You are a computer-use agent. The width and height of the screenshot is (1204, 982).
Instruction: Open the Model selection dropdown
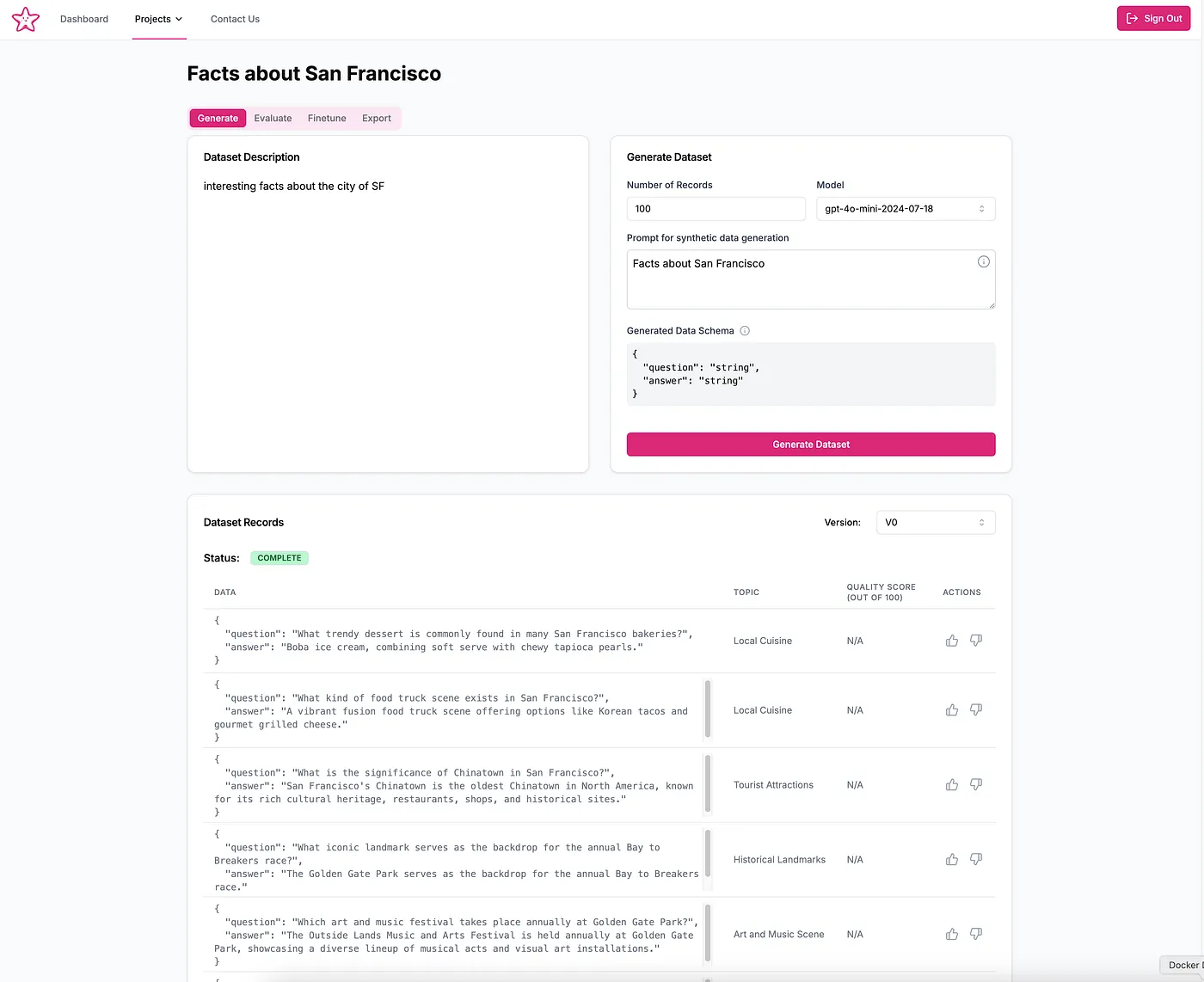coord(905,208)
